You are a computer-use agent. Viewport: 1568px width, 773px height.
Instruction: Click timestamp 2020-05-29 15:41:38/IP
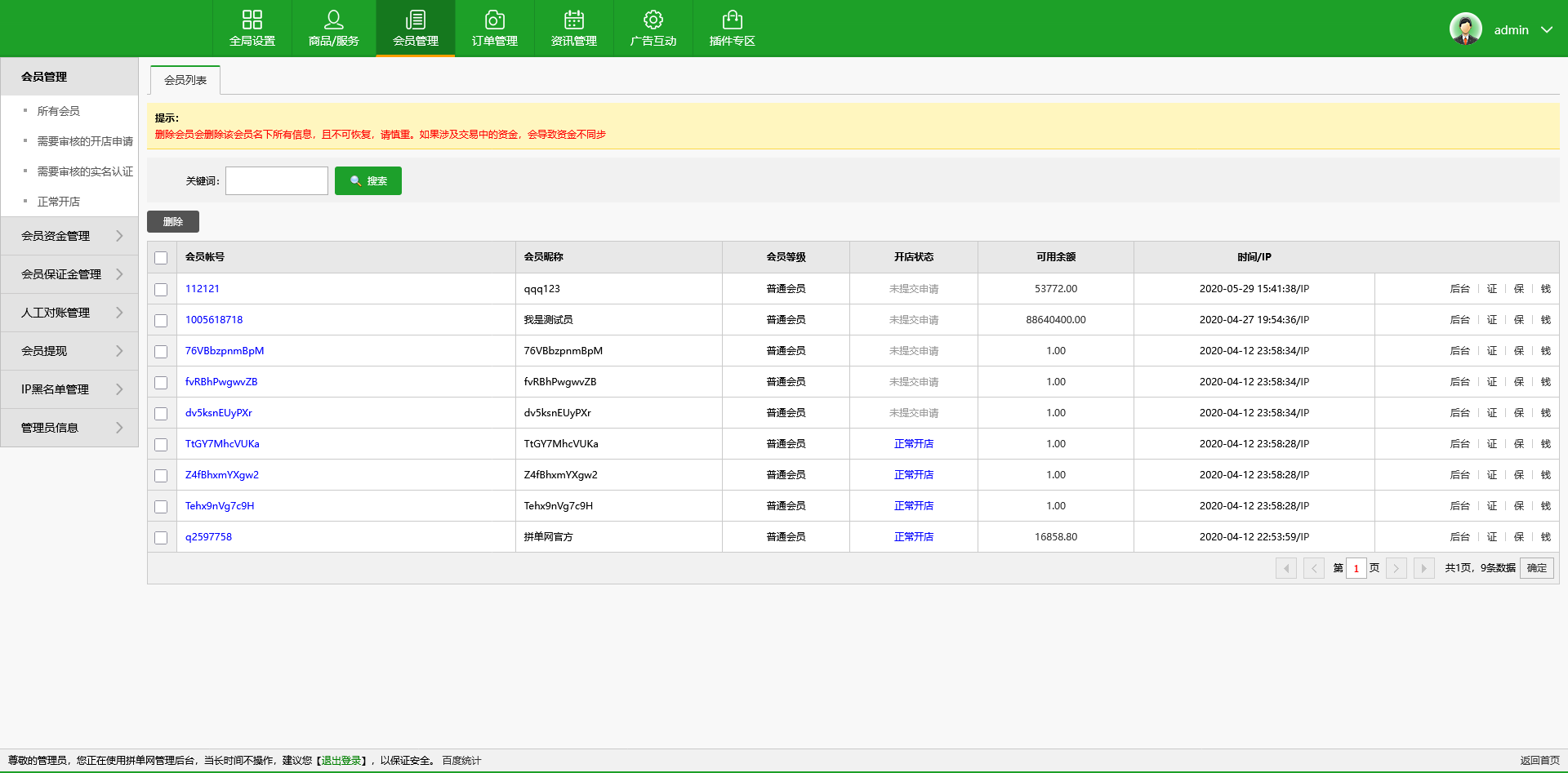pyautogui.click(x=1254, y=289)
